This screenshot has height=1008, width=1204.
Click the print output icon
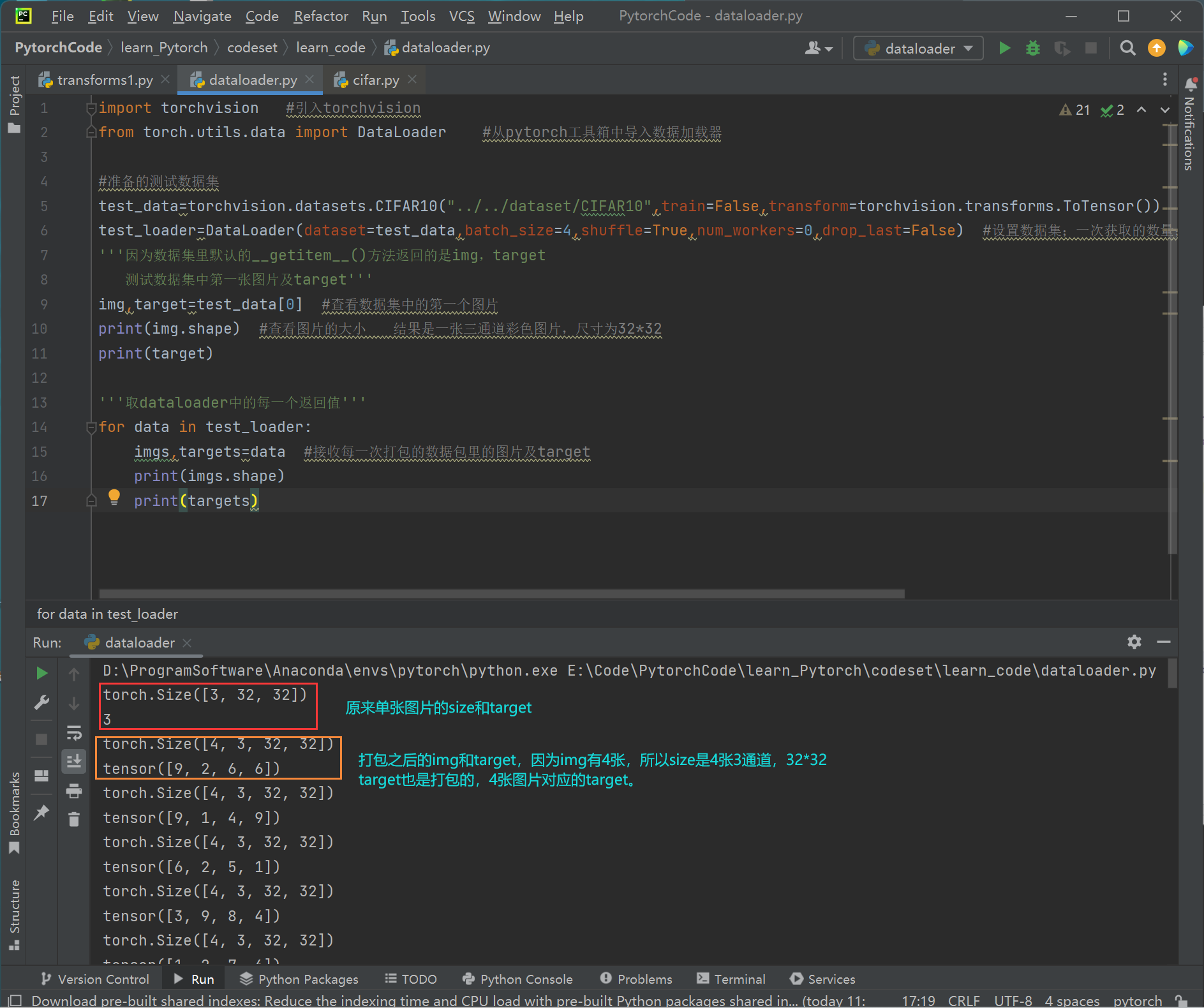74,791
